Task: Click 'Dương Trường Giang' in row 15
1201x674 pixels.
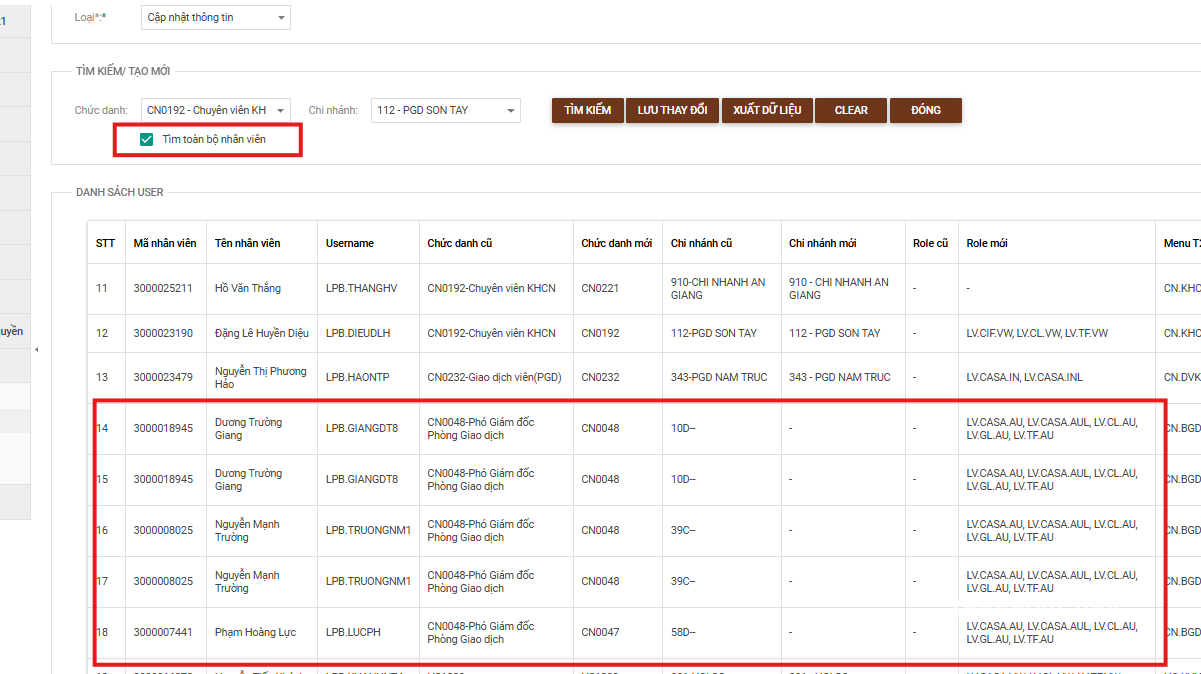Action: tap(248, 479)
